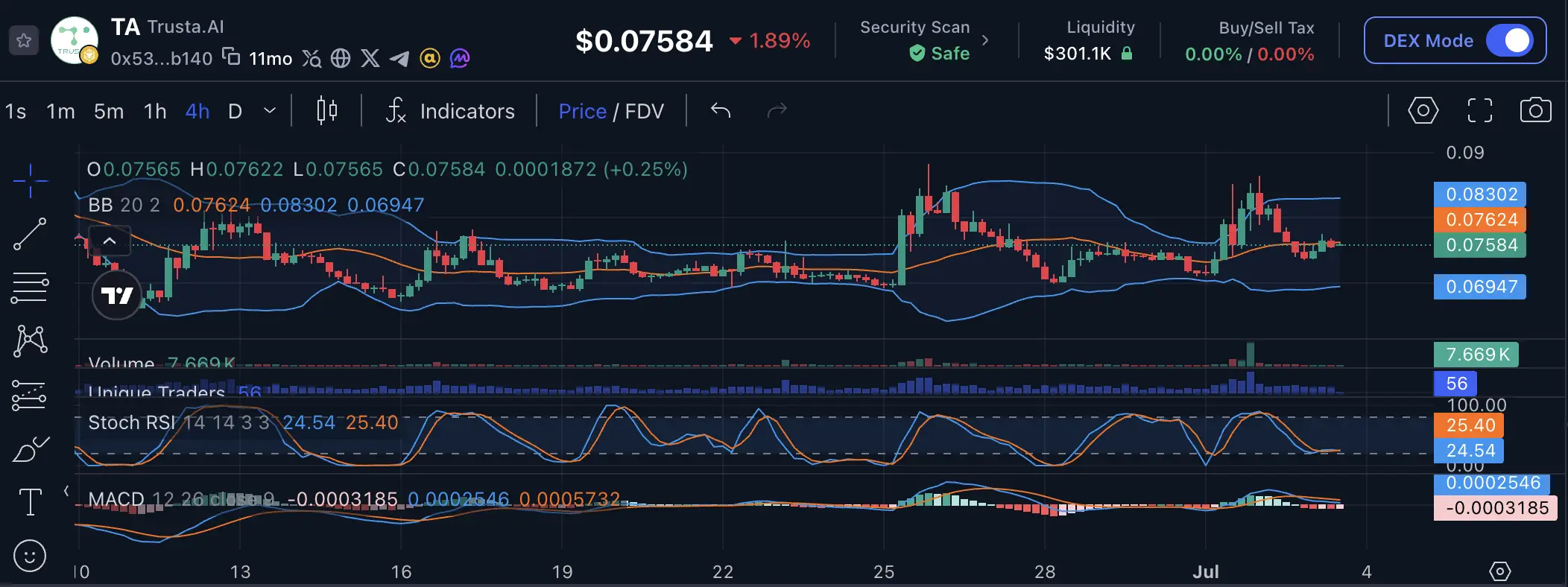Click the Trusta.AI token logo
This screenshot has width=1568, height=587.
(x=74, y=40)
